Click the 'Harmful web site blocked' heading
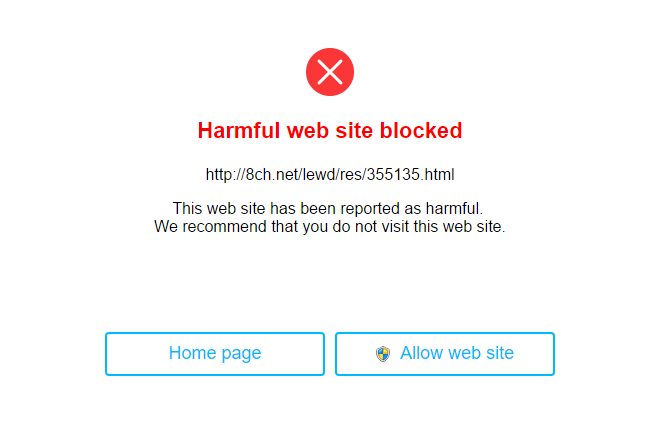Screen dimensions: 648x421 [x=330, y=131]
